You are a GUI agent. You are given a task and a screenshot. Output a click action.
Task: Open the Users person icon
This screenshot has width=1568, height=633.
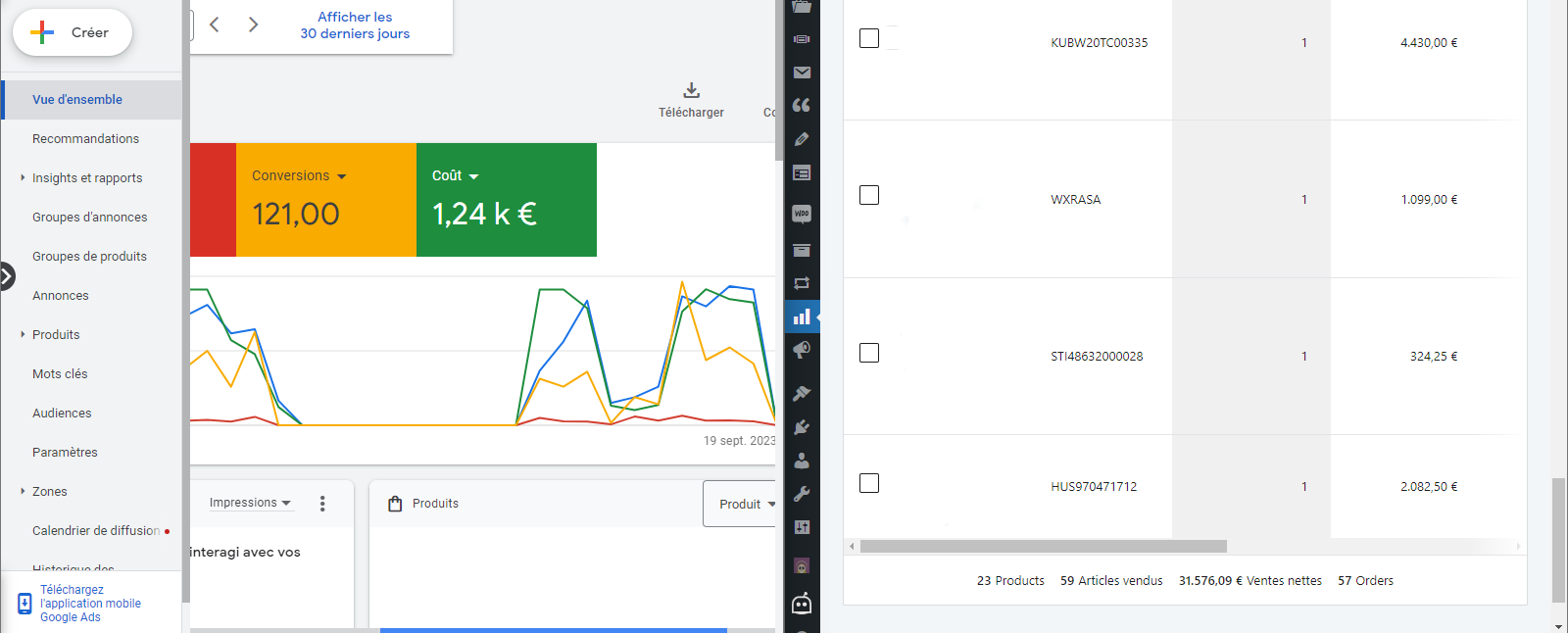(802, 461)
